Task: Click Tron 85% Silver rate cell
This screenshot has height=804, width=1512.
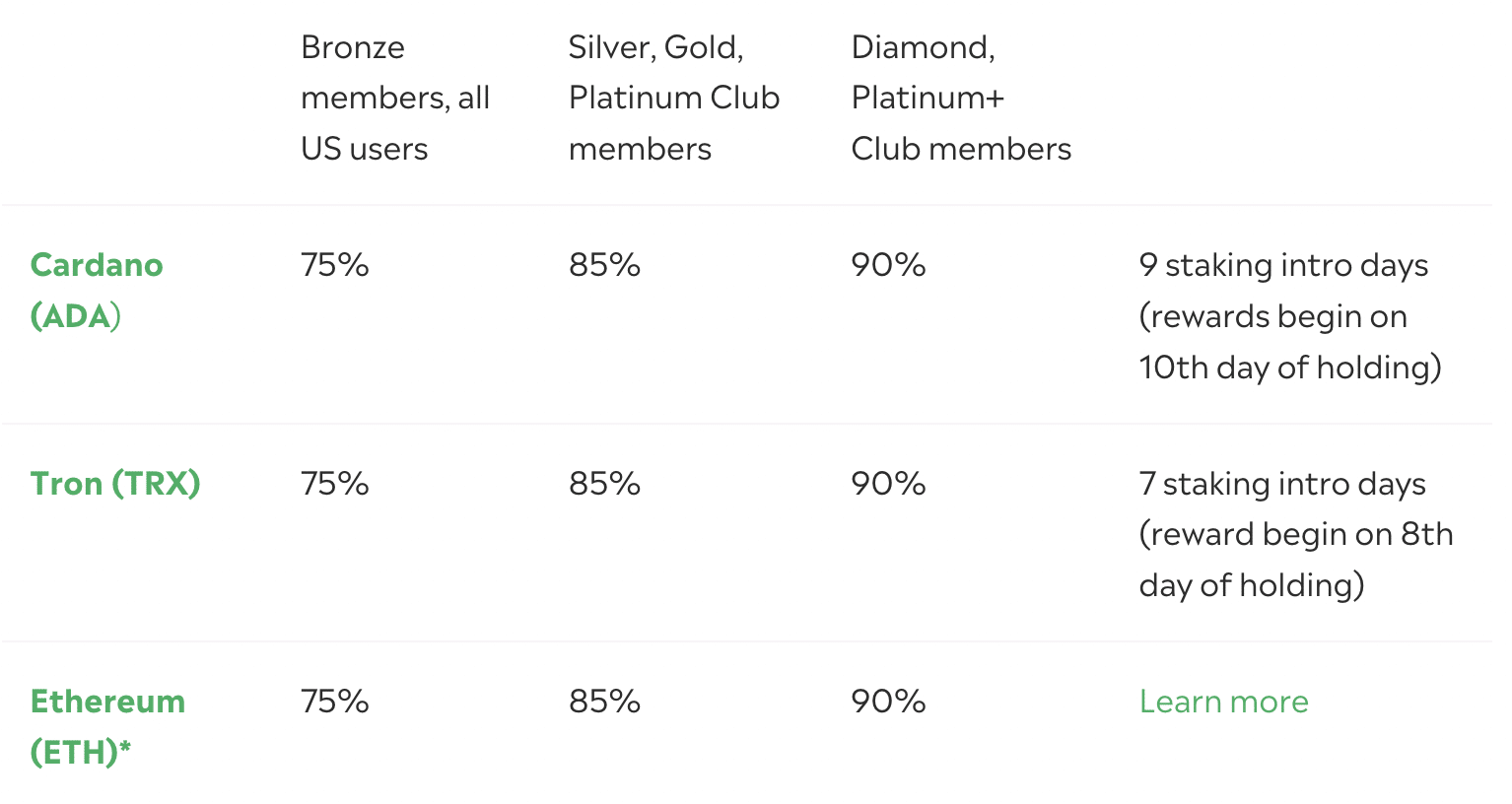Action: click(x=604, y=483)
